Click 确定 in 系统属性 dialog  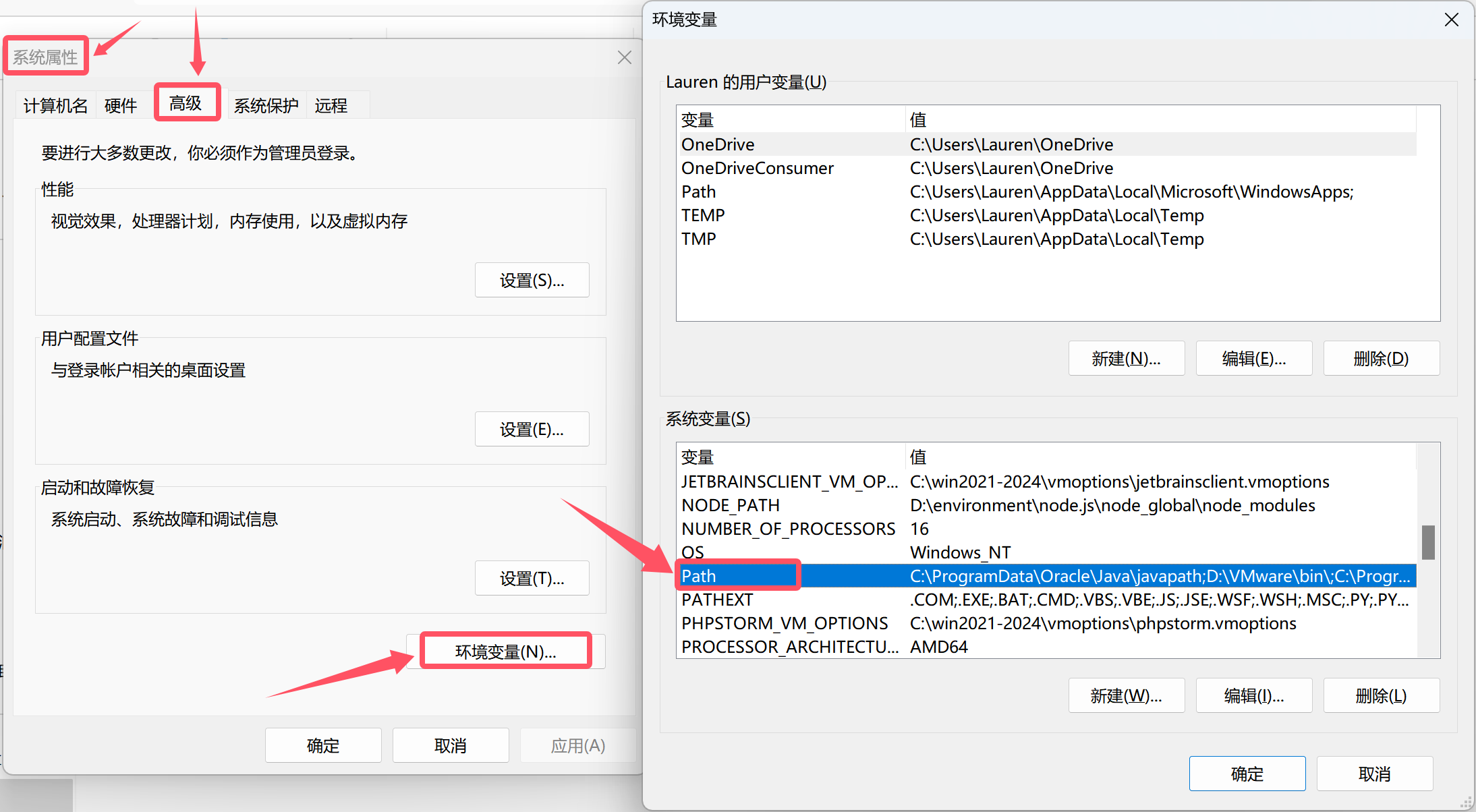pos(322,745)
